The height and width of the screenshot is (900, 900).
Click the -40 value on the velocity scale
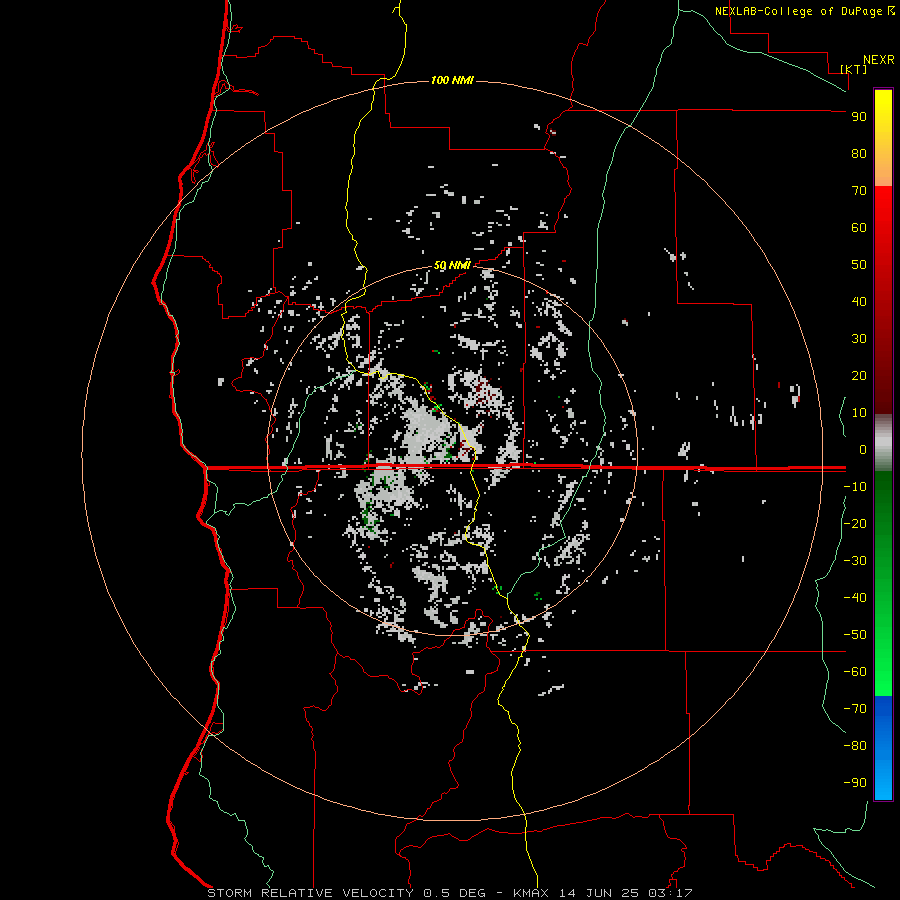point(855,598)
